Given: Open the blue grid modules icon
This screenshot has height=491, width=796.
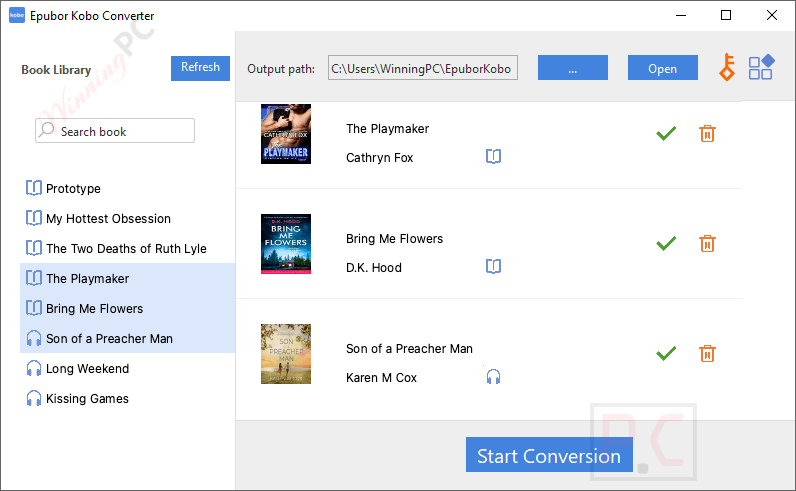Looking at the screenshot, I should tap(761, 67).
